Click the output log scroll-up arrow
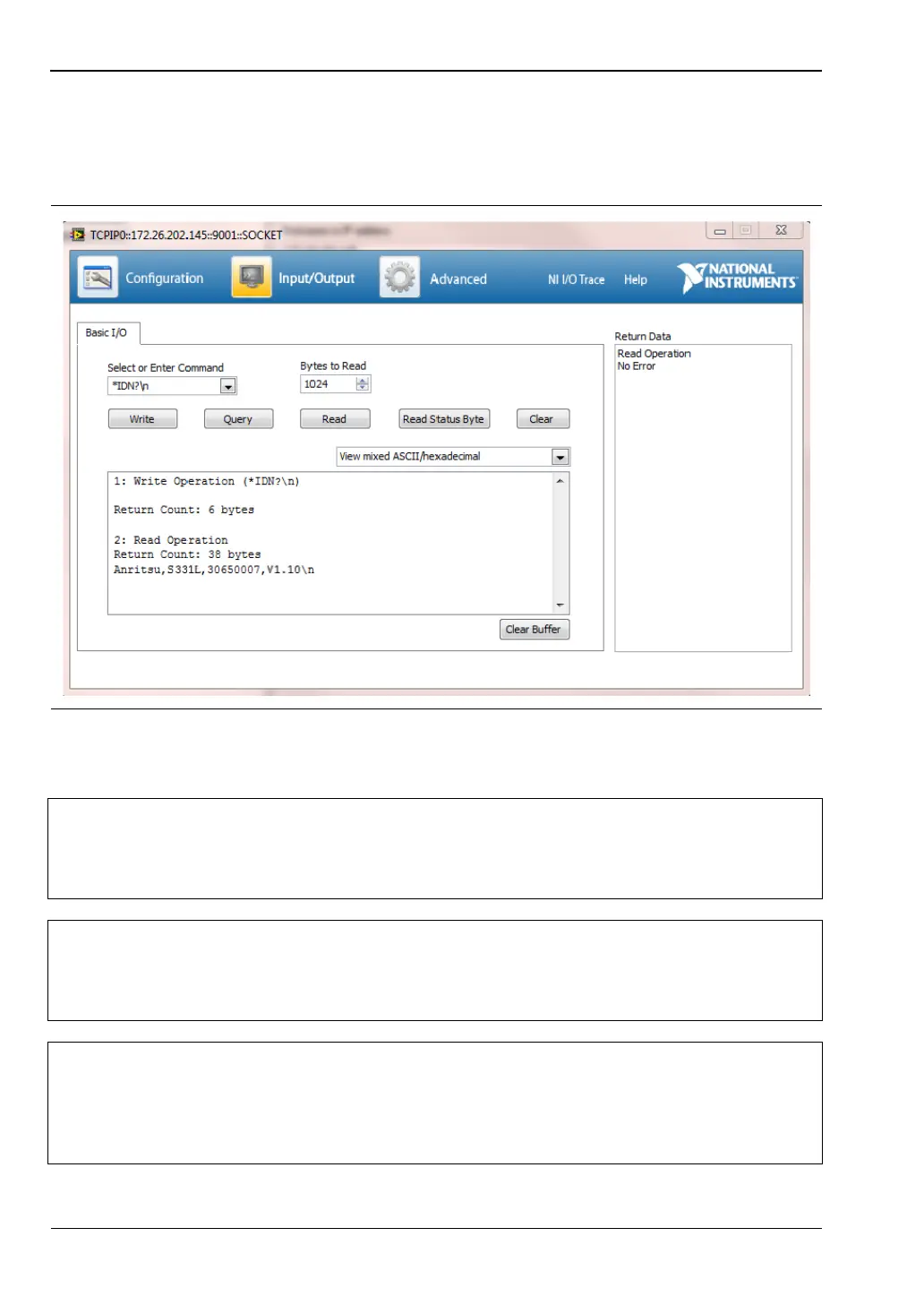The width and height of the screenshot is (924, 1305). pos(560,481)
